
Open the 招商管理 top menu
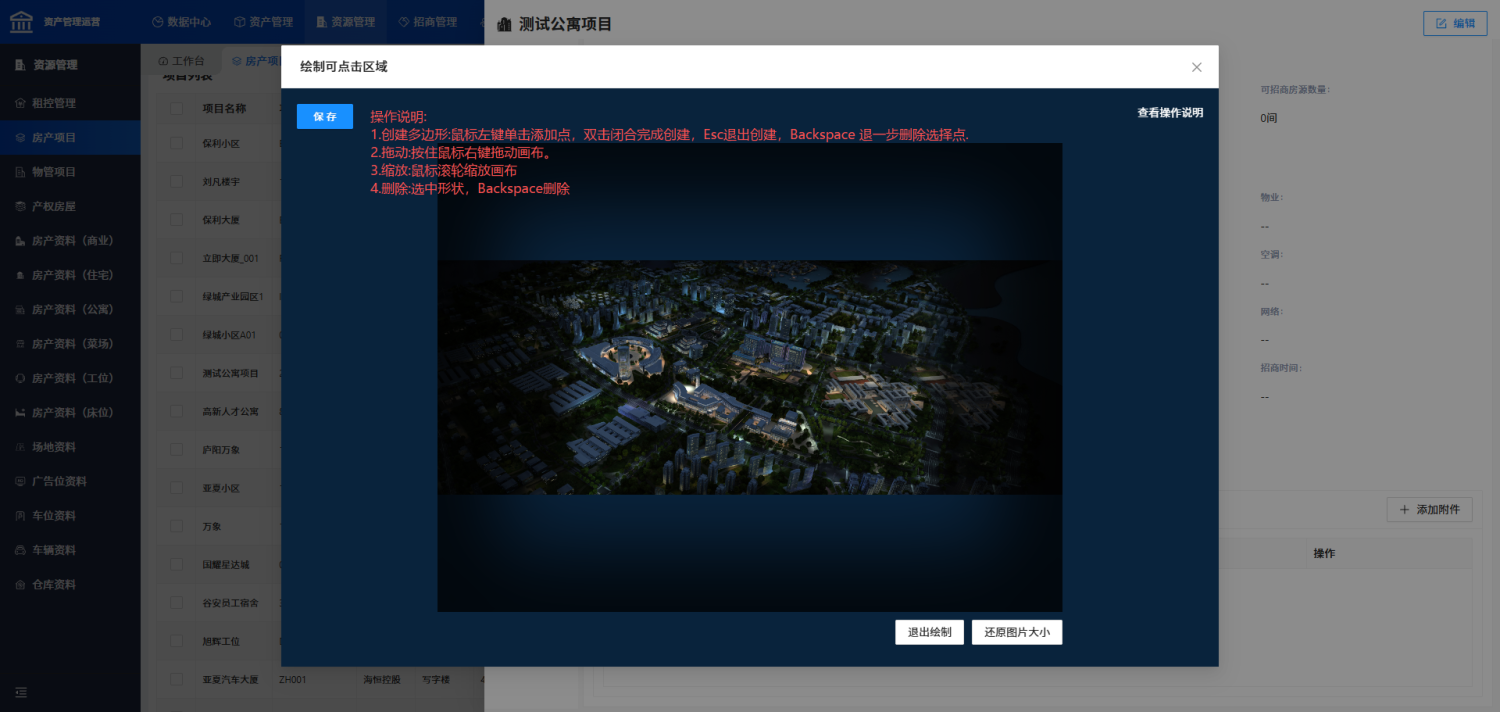(427, 22)
